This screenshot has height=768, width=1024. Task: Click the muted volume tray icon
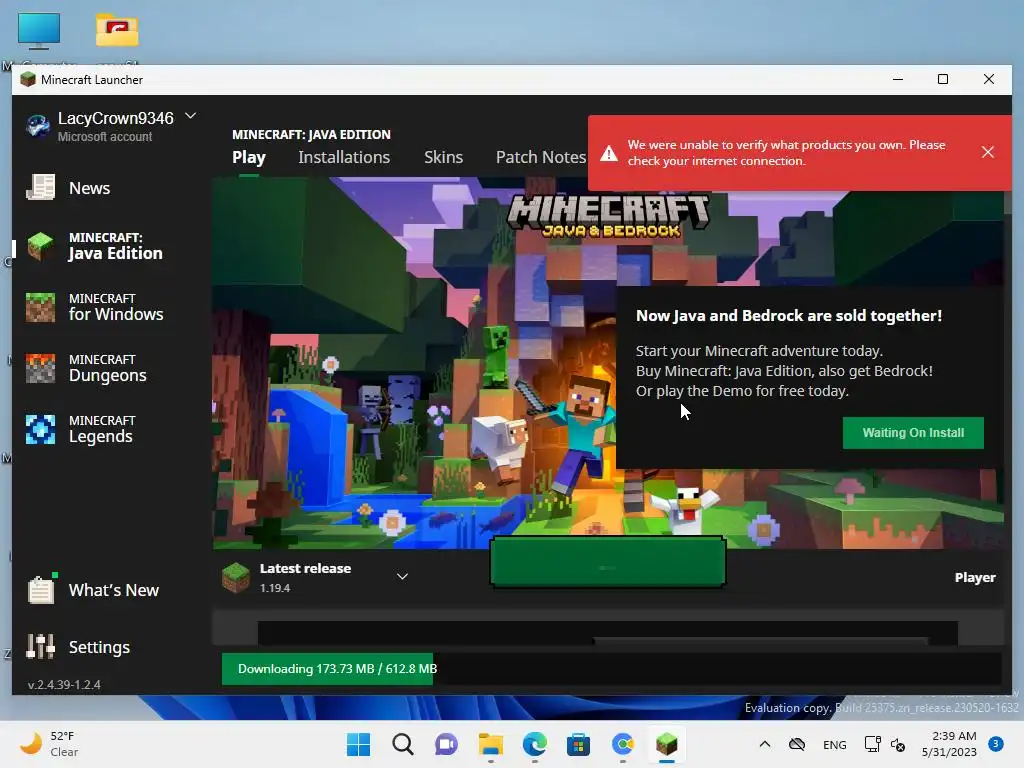pos(898,744)
